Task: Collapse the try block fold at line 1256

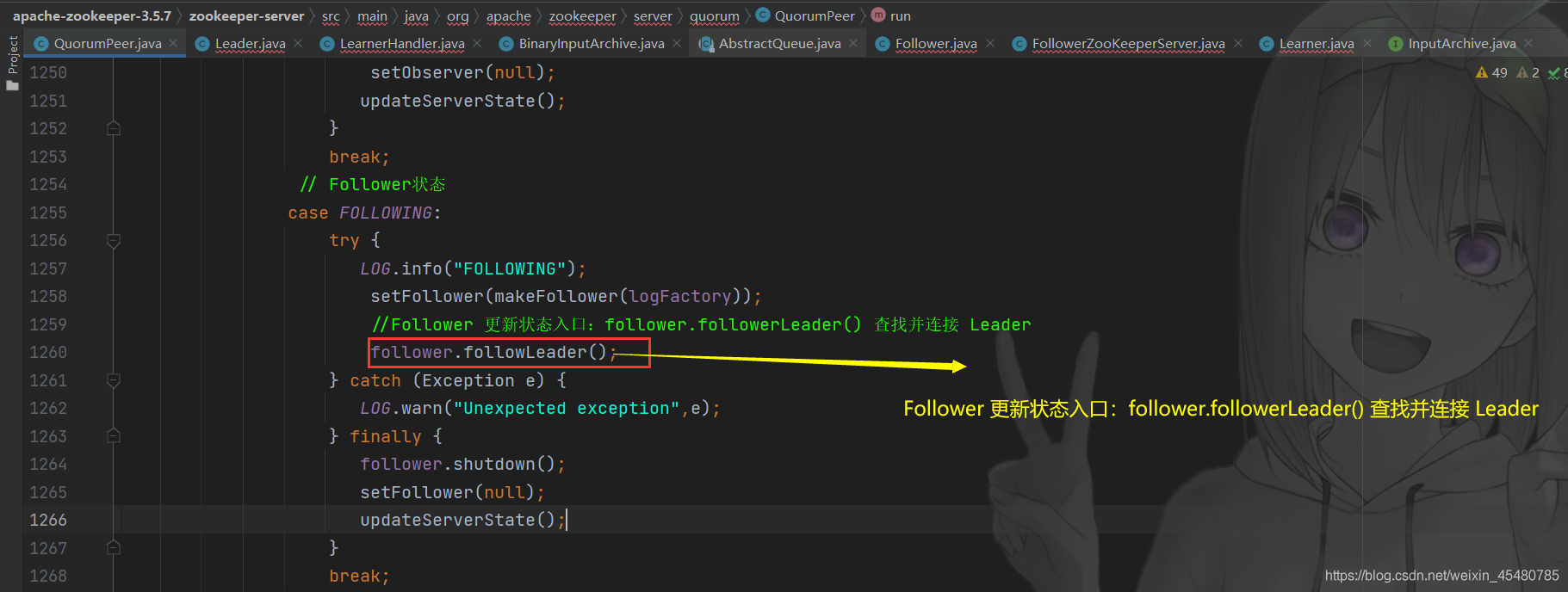Action: tap(113, 241)
